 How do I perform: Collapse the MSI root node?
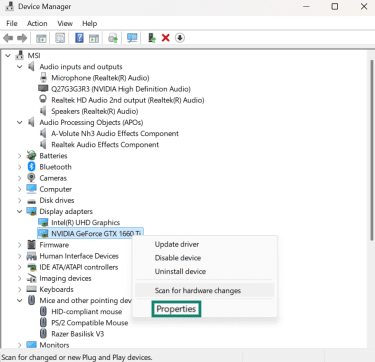(8, 56)
